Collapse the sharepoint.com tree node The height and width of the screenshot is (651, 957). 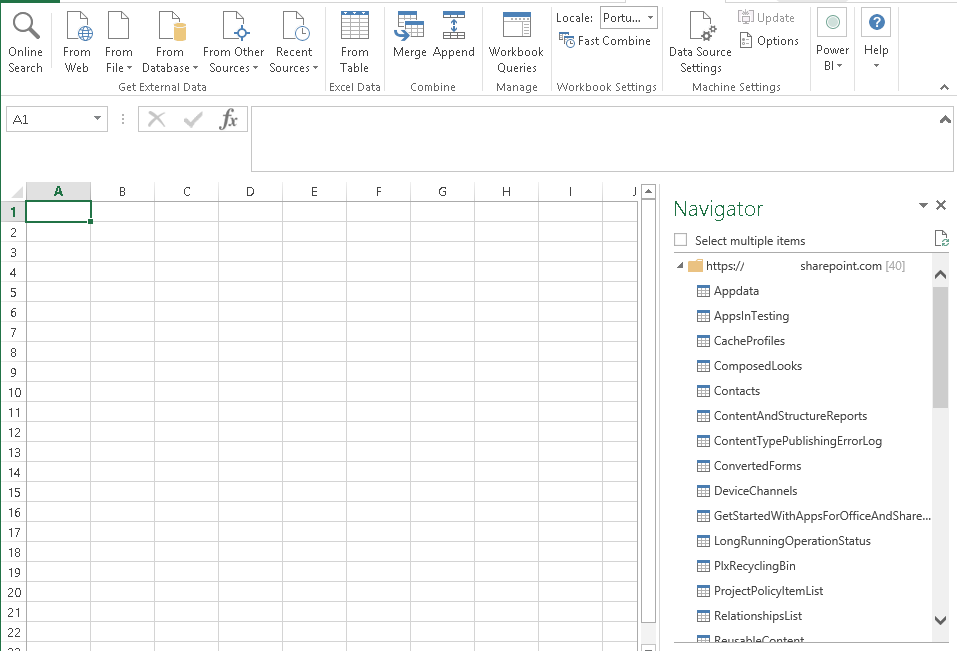[x=679, y=266]
